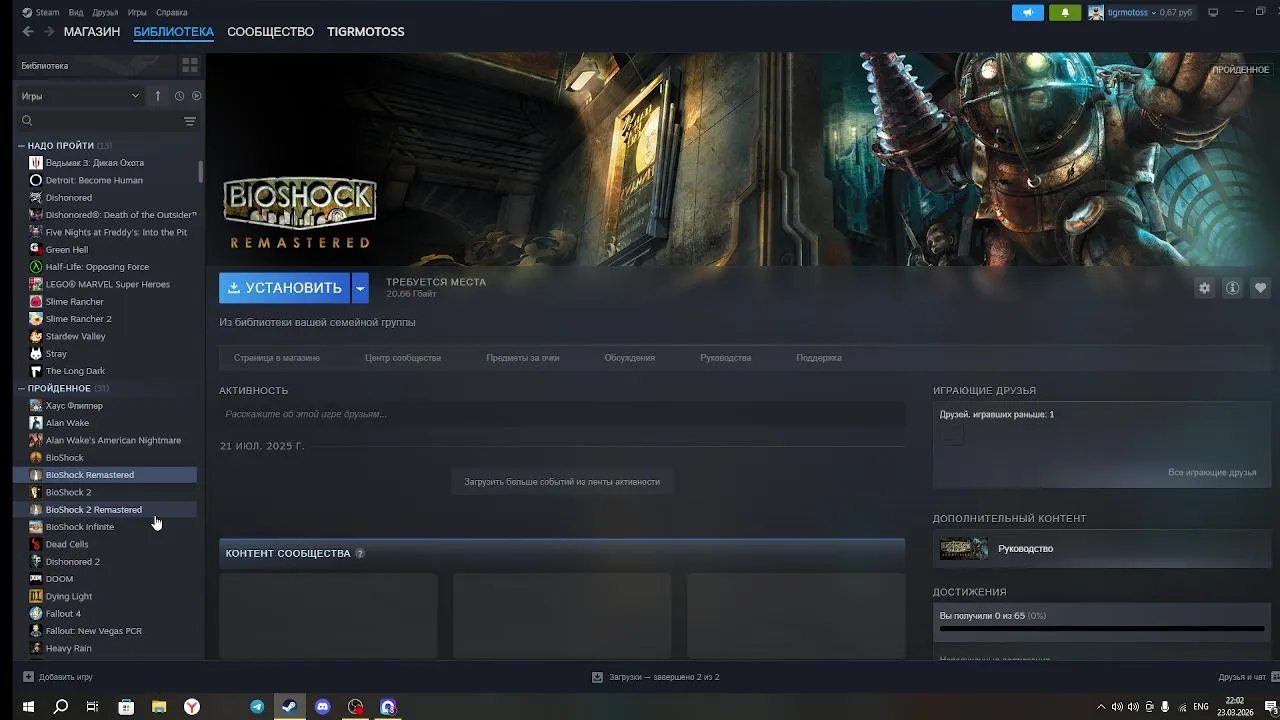The height and width of the screenshot is (720, 1280).
Task: Open Discord from taskbar
Action: tap(322, 707)
